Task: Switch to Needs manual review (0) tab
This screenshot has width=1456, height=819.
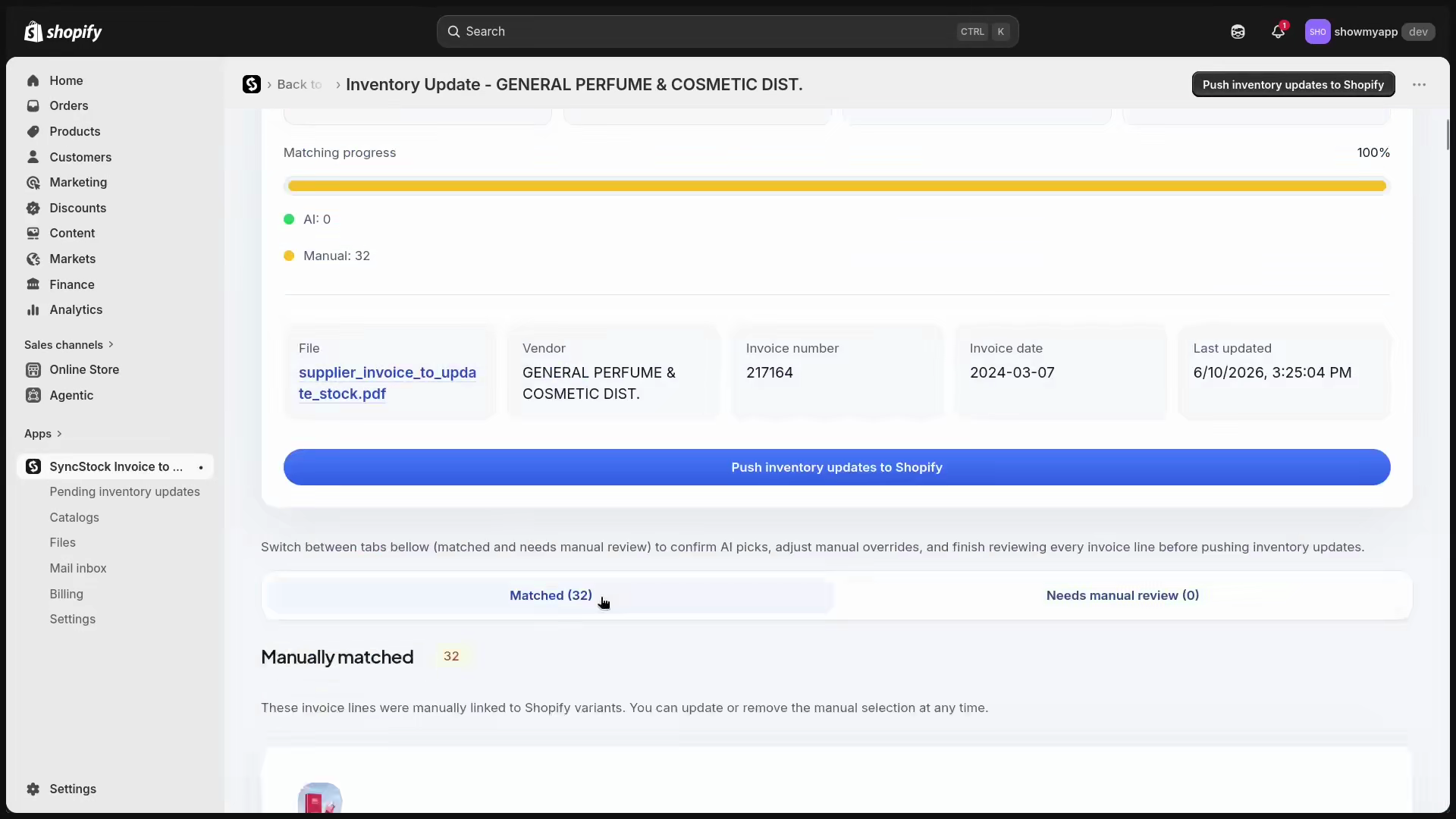Action: (x=1122, y=595)
